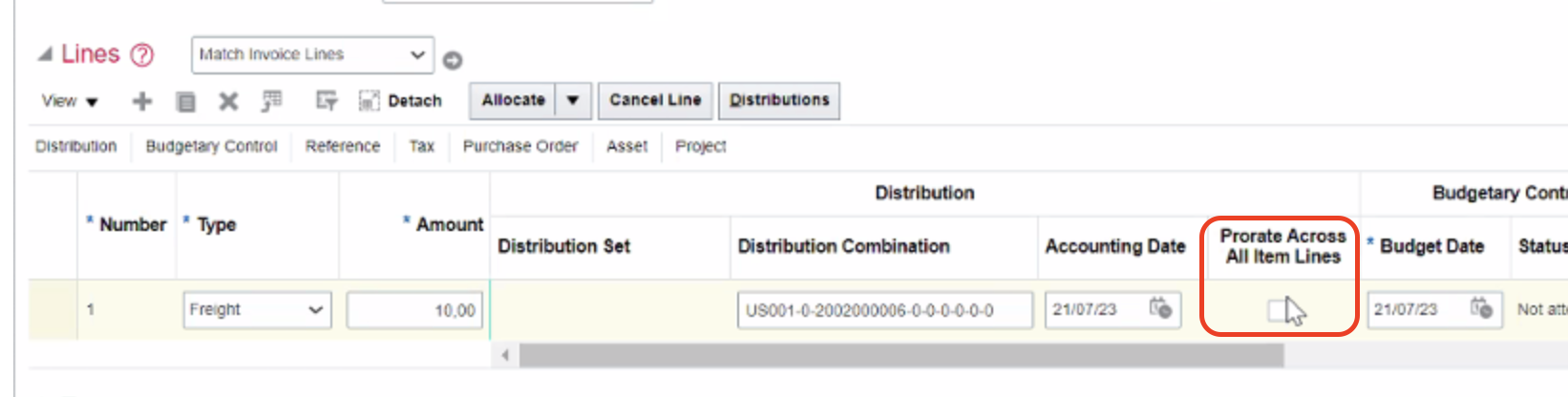
Task: Open the Accounting Date calendar picker
Action: pyautogui.click(x=1160, y=308)
